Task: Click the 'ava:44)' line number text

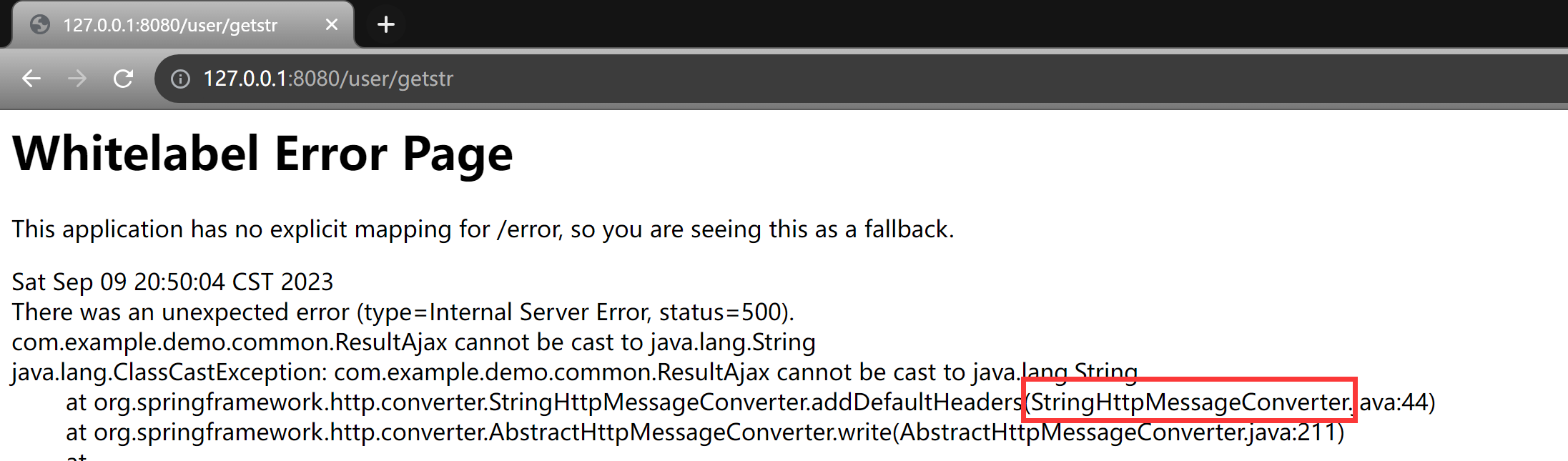Action: pyautogui.click(x=1397, y=402)
